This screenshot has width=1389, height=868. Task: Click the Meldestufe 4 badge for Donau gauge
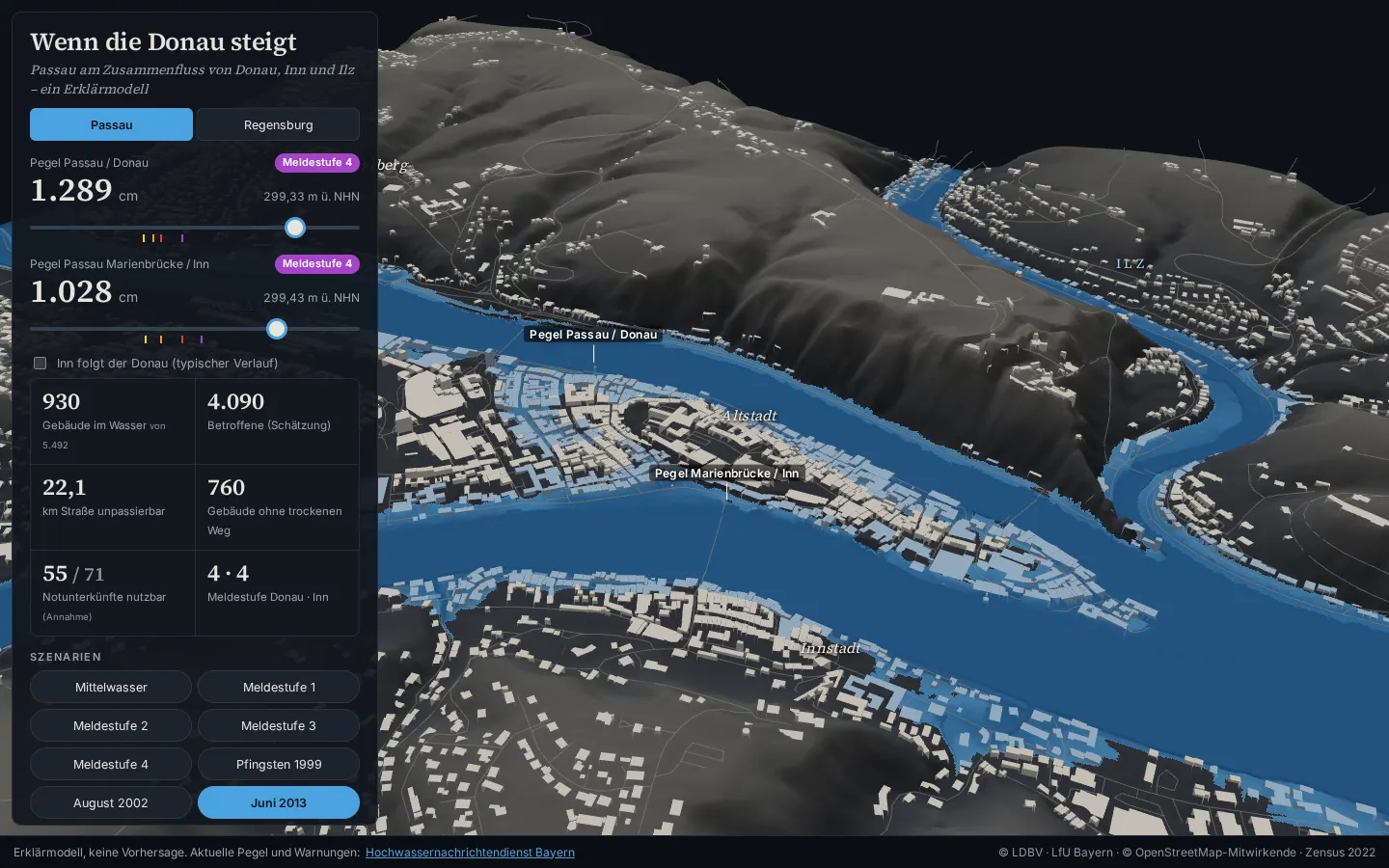[x=317, y=163]
